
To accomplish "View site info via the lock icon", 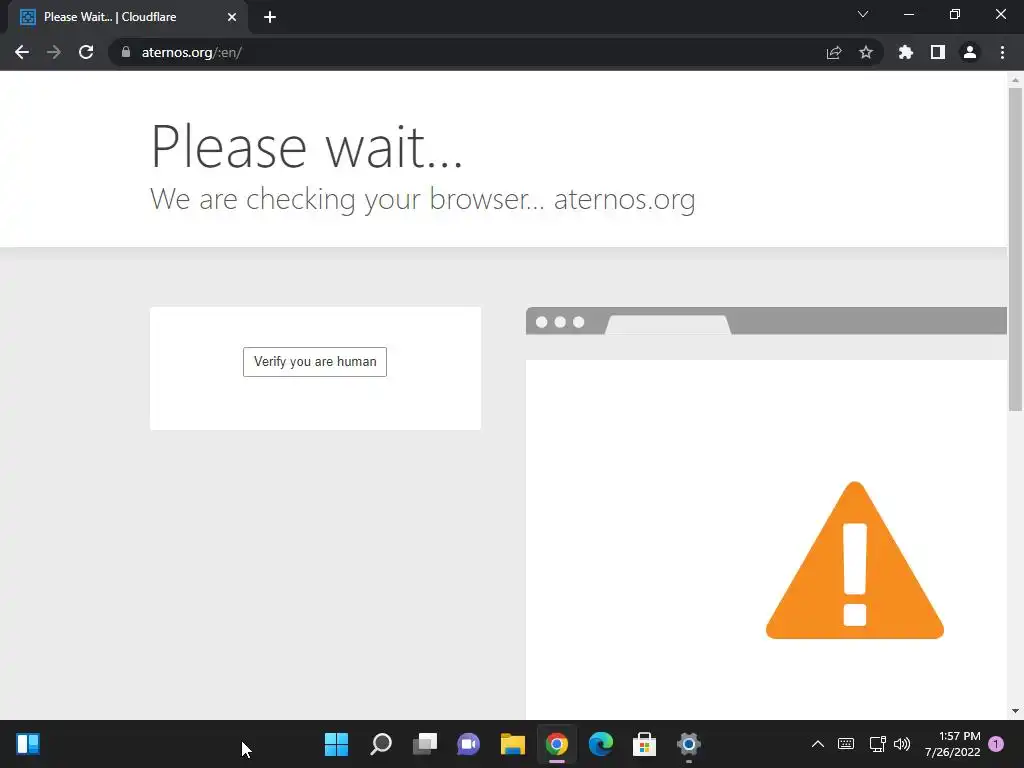I will [x=126, y=52].
